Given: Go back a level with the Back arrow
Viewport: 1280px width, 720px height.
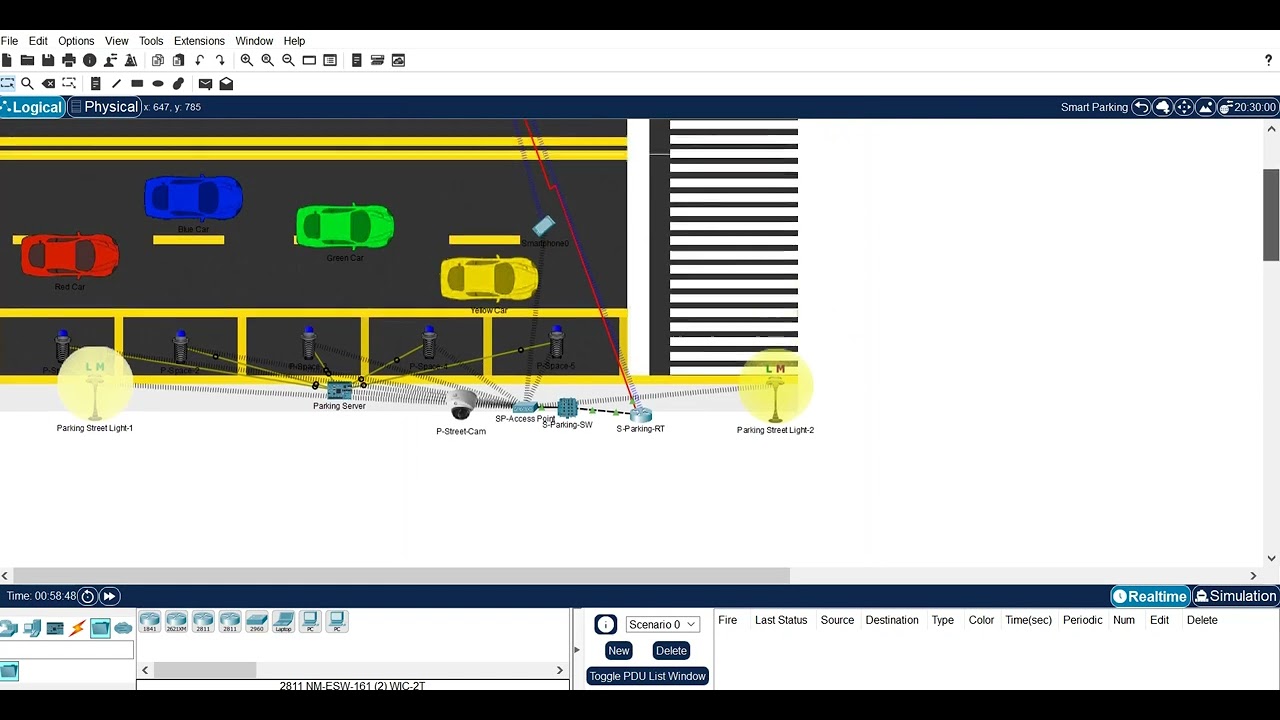Looking at the screenshot, I should click(1141, 107).
